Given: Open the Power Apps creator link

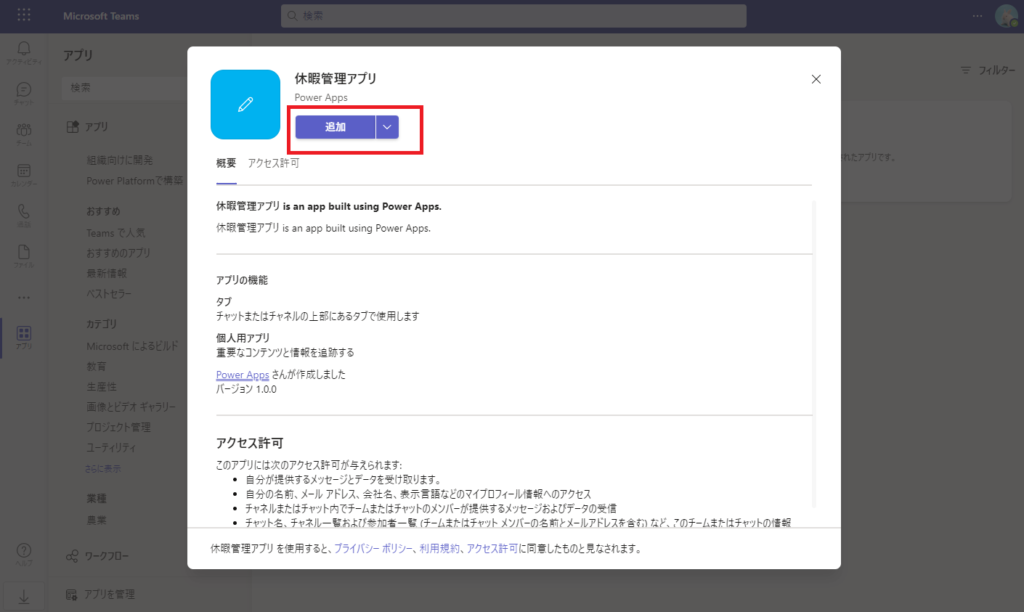Looking at the screenshot, I should click(x=242, y=375).
